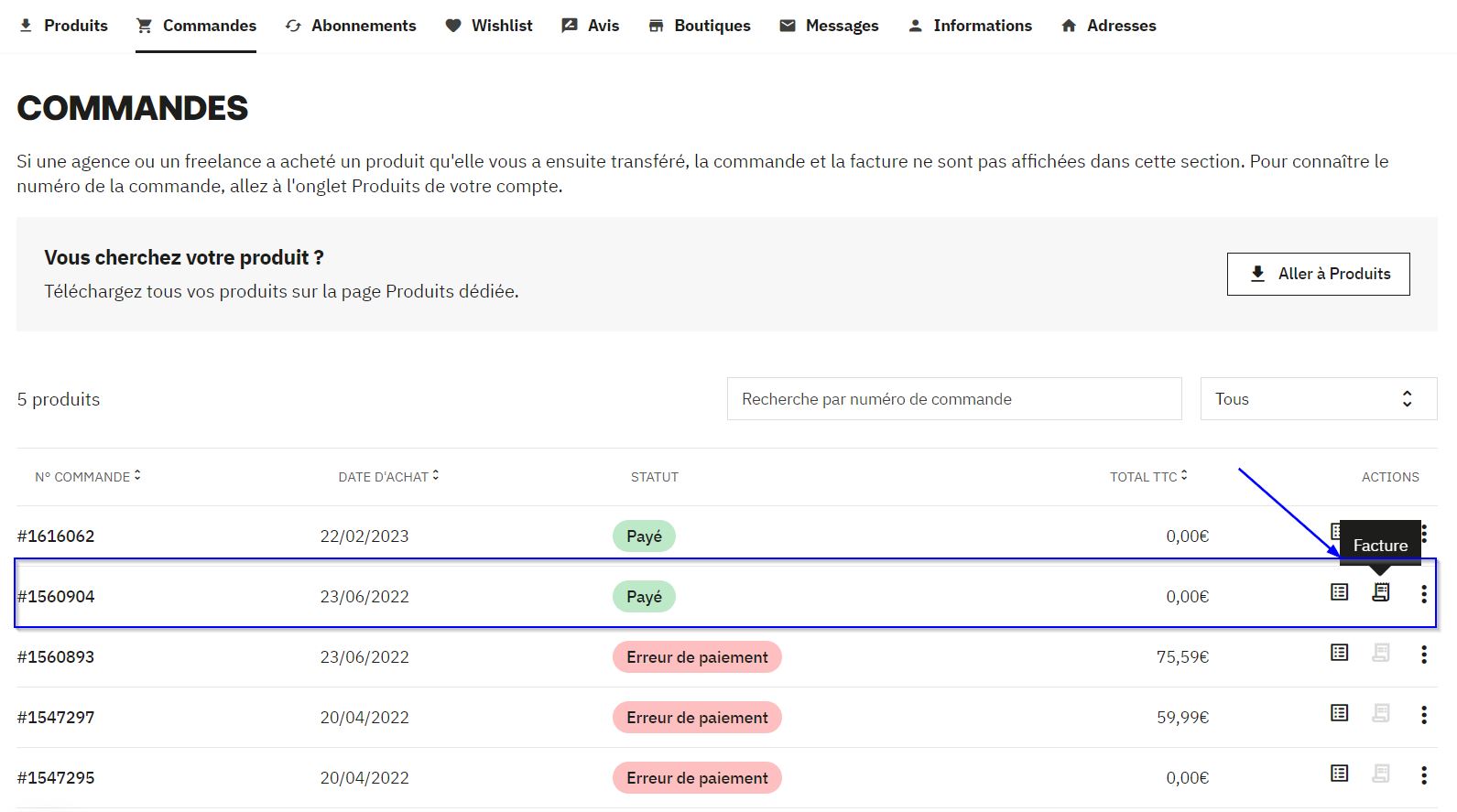
Task: Open the Messages tab
Action: pyautogui.click(x=829, y=26)
